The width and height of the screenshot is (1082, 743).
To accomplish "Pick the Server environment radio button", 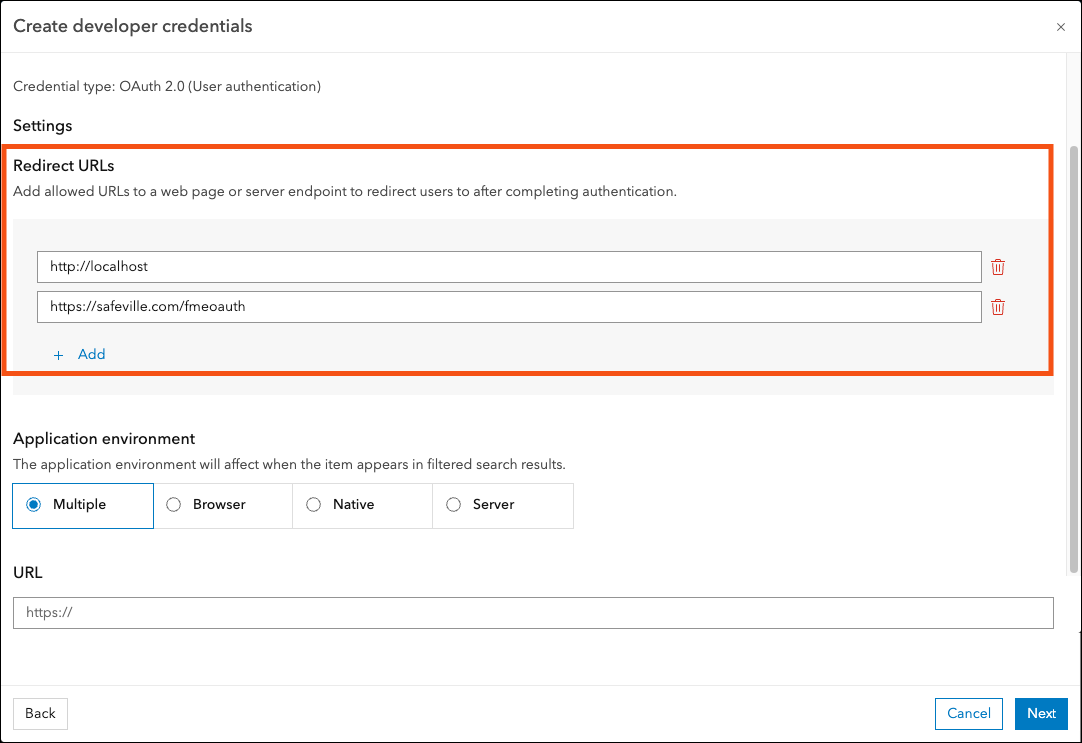I will pyautogui.click(x=453, y=505).
